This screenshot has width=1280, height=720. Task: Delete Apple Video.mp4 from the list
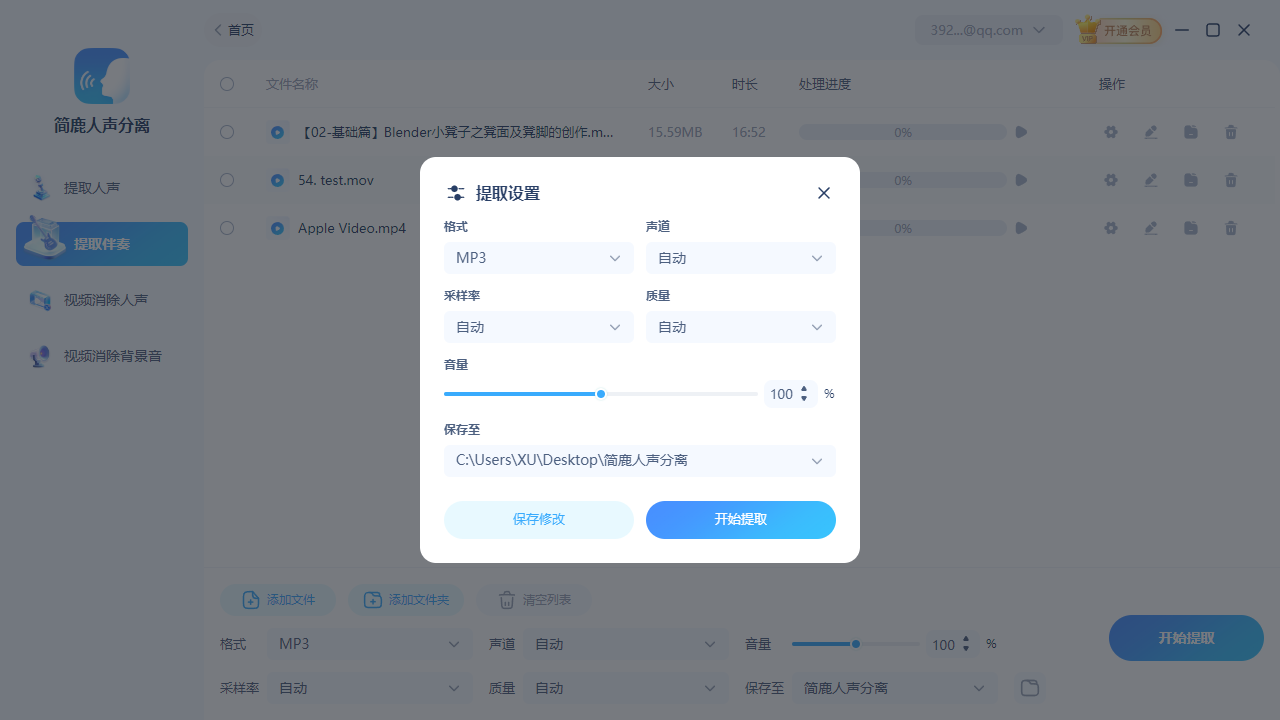click(1230, 228)
